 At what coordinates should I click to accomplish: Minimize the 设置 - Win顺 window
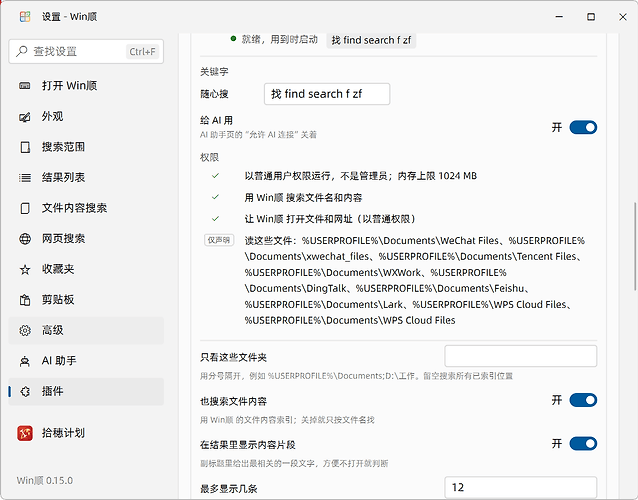click(559, 17)
